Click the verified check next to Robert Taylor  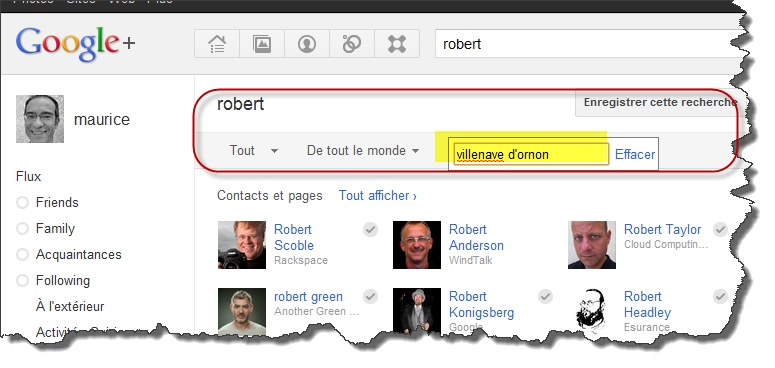coord(721,230)
